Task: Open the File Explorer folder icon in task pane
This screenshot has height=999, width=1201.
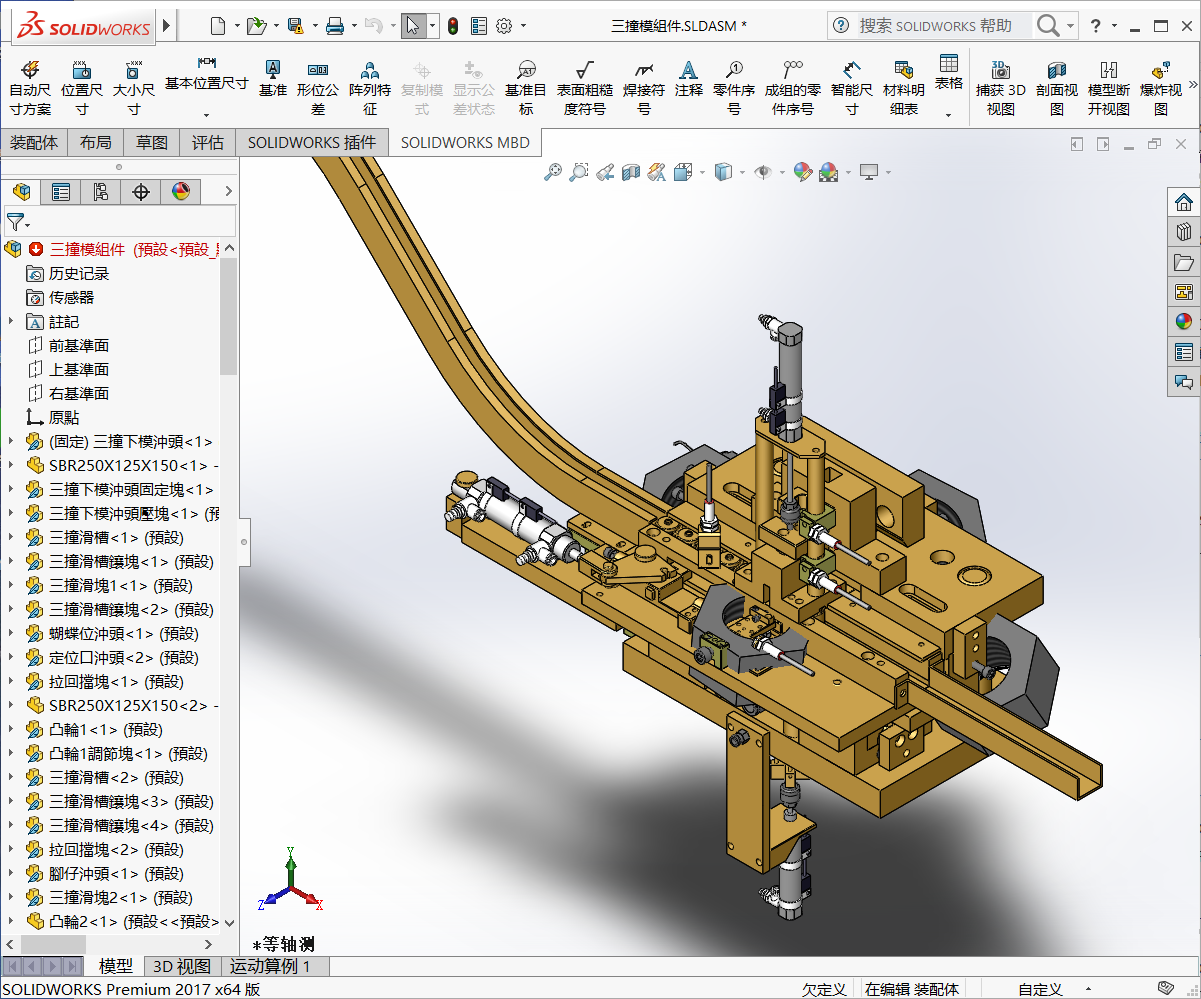Action: (x=1184, y=262)
